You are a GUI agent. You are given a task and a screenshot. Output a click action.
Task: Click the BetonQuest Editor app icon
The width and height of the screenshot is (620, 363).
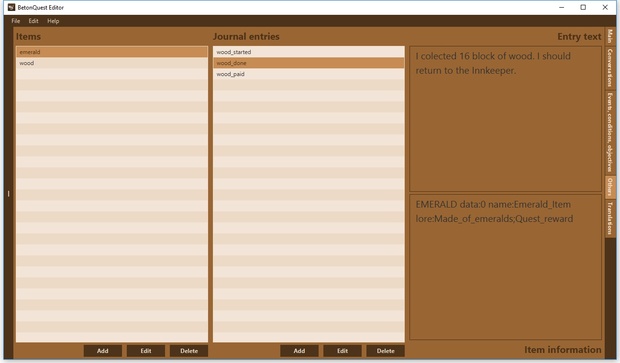coord(11,7)
